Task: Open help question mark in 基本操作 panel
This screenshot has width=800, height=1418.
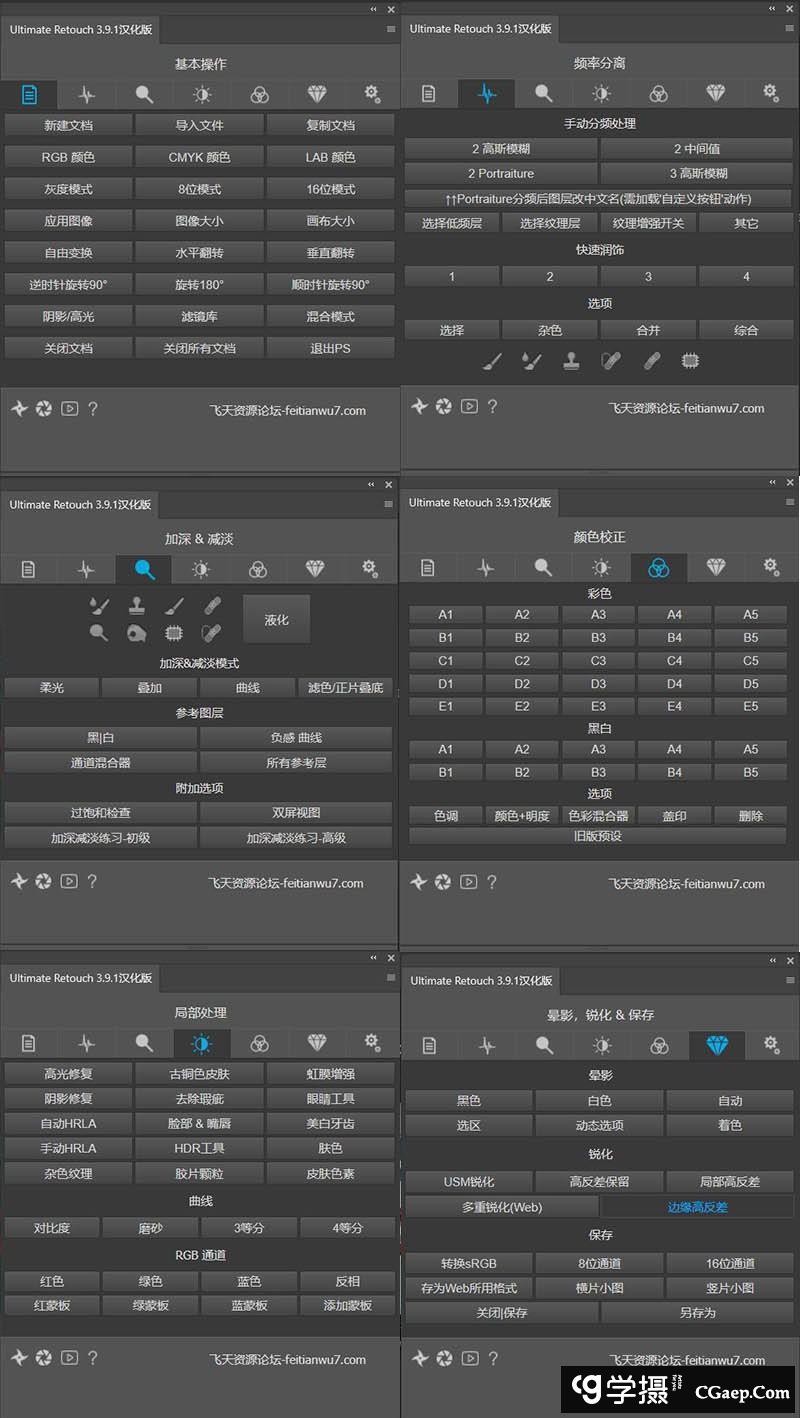Action: point(93,408)
